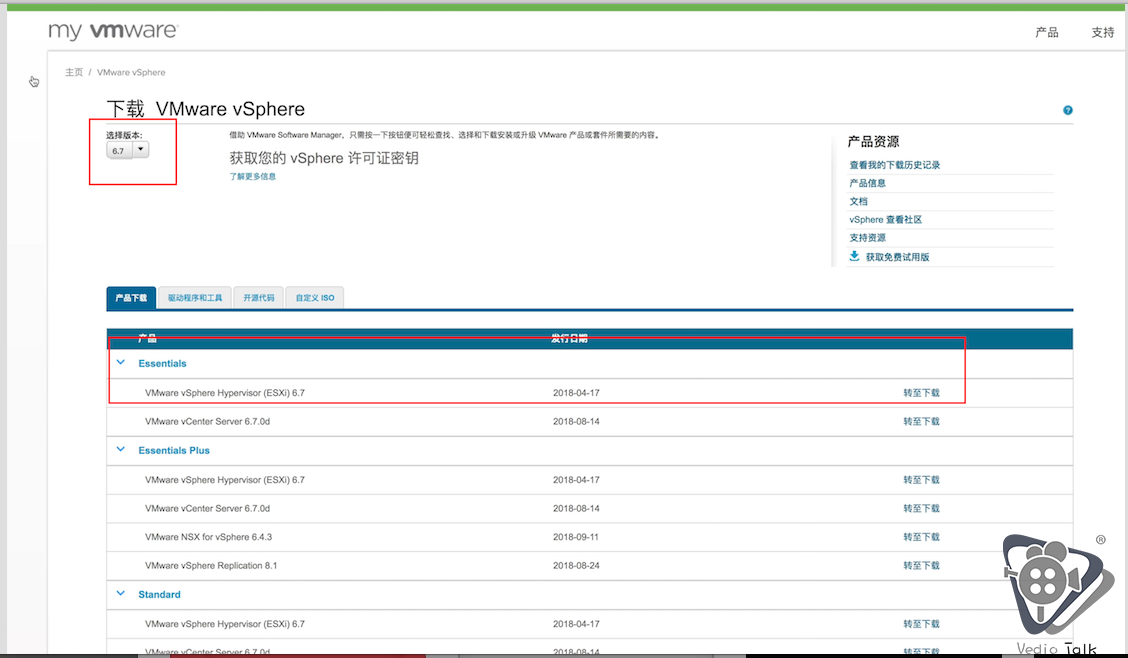Open 产品信息 resource link
1128x658 pixels.
867,183
